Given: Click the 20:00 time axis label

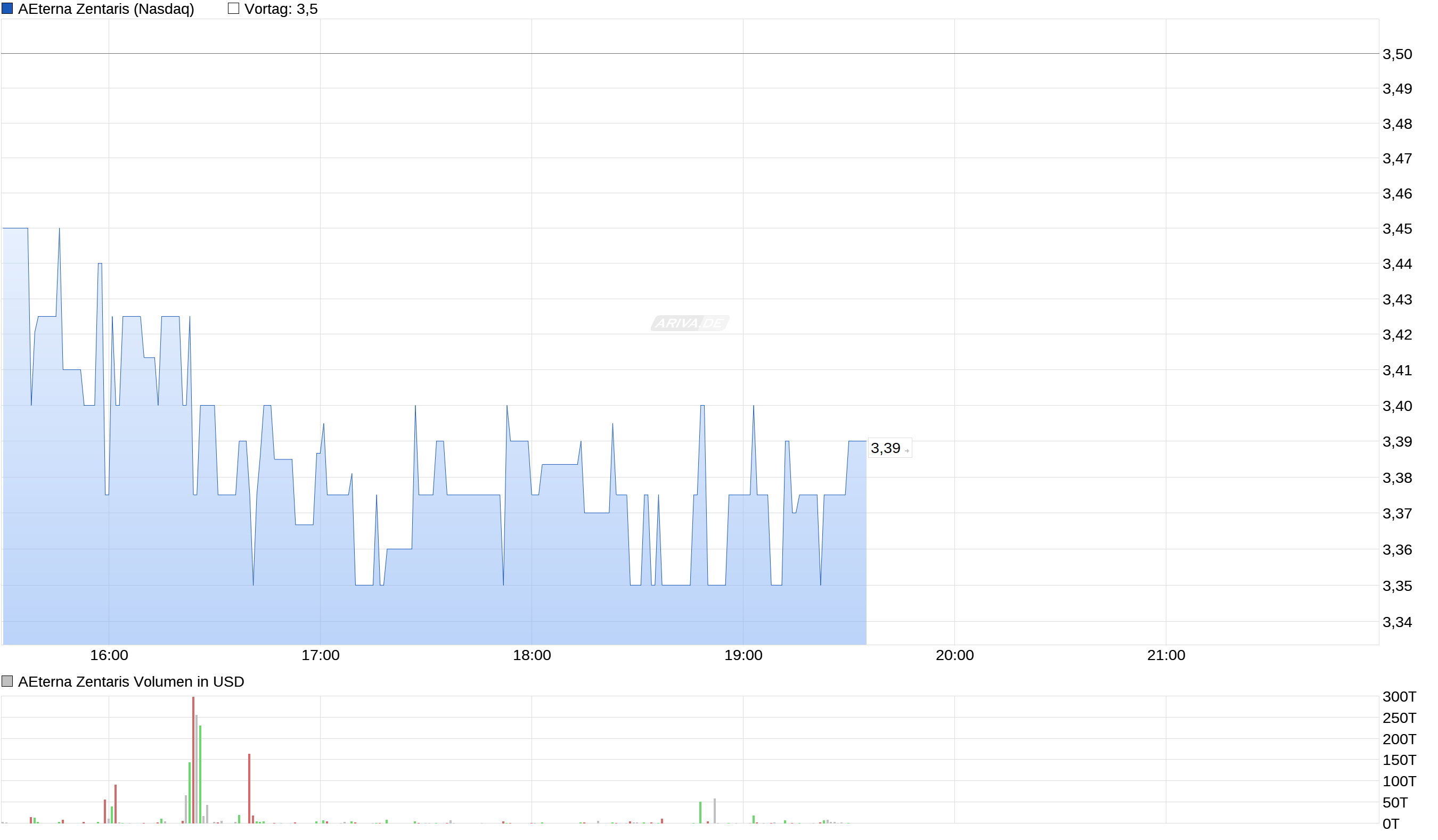Looking at the screenshot, I should pos(954,655).
